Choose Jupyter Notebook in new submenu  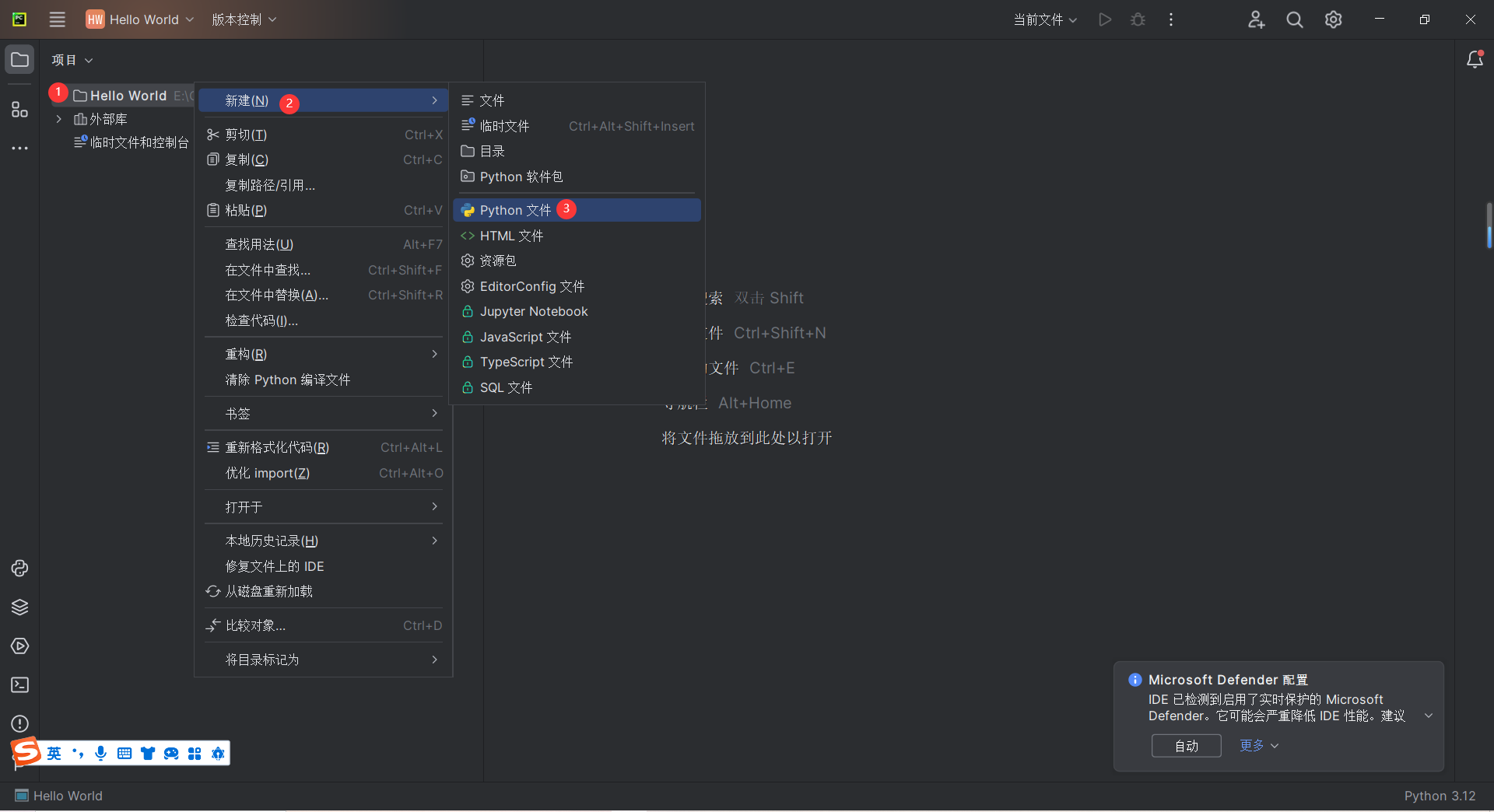point(577,311)
